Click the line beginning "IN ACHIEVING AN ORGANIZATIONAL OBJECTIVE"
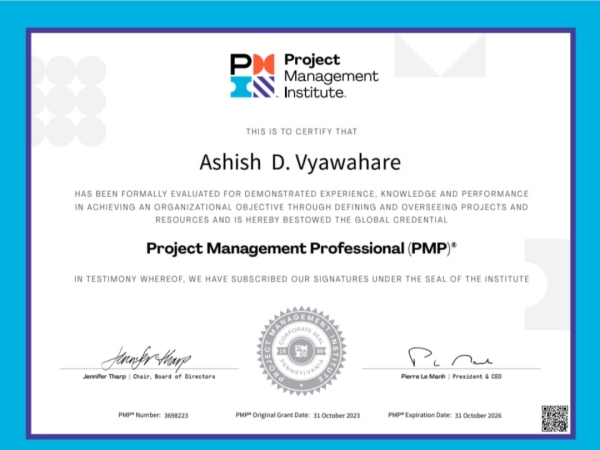The image size is (600, 450). pos(302,207)
